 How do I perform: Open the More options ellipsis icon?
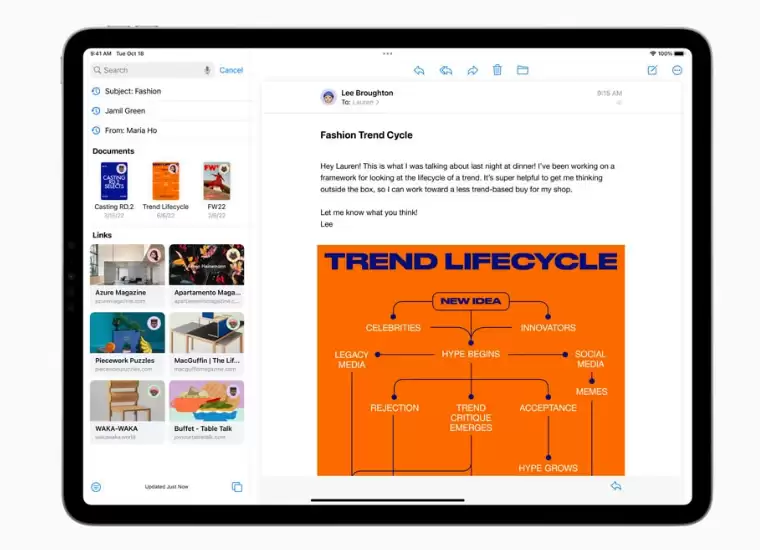tap(677, 70)
